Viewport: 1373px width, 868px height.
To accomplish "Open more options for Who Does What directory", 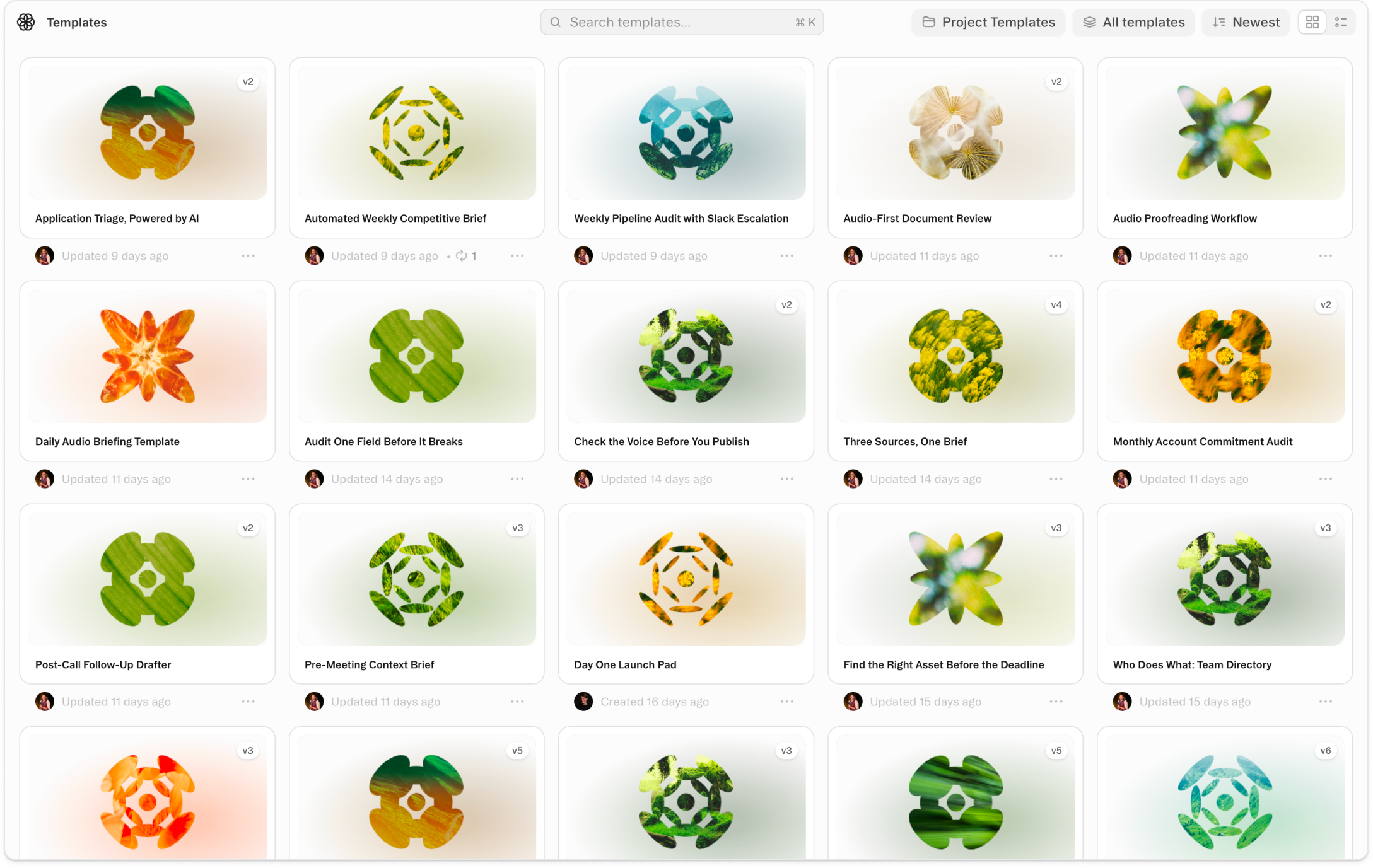I will 1326,702.
